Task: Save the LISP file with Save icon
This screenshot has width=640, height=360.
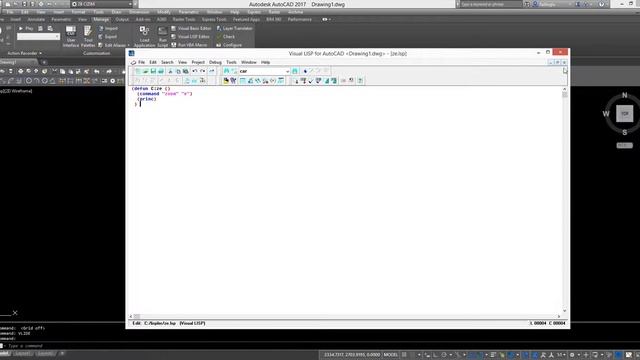Action: tap(153, 71)
